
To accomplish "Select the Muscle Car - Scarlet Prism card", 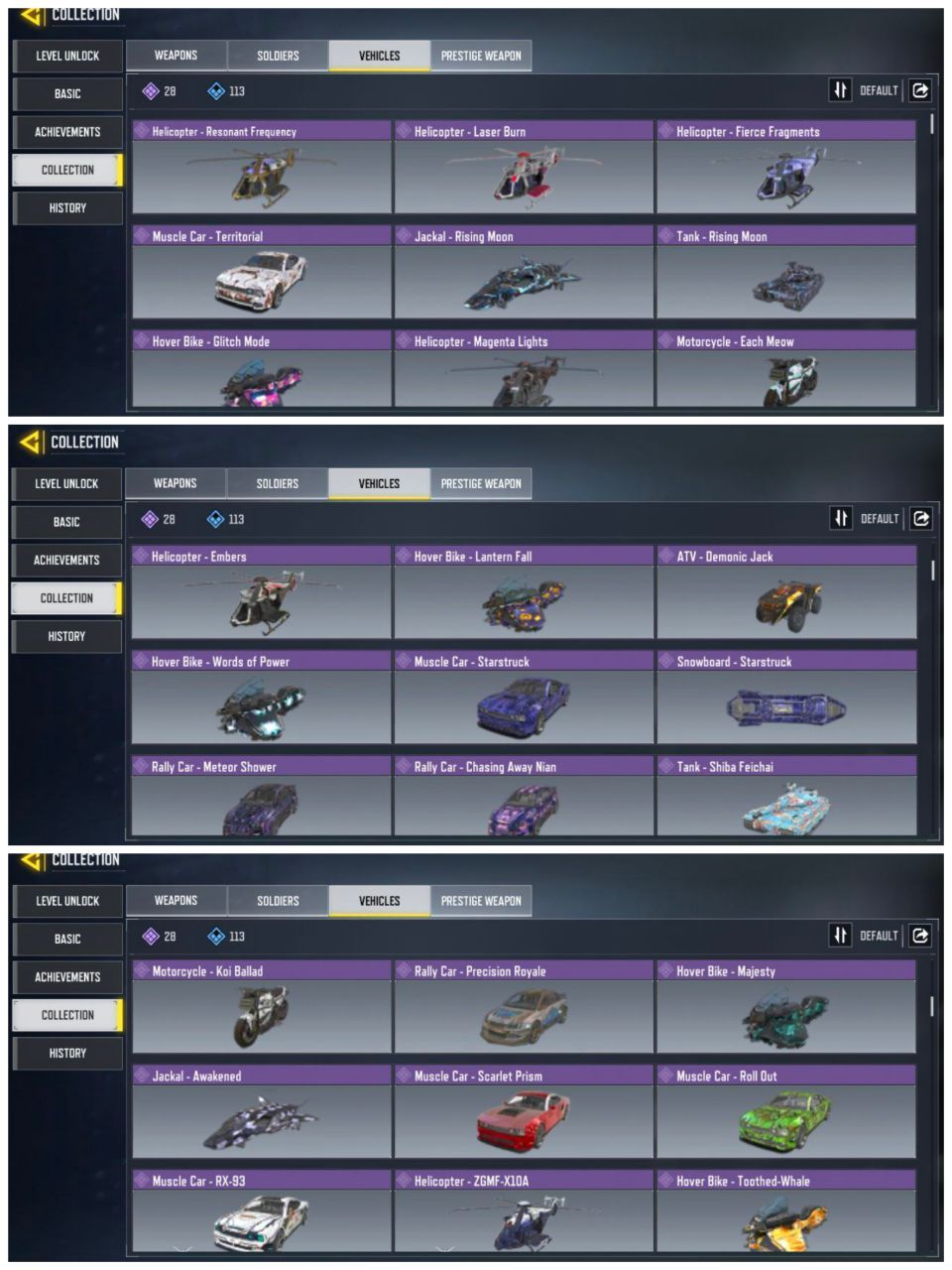I will coord(524,1111).
